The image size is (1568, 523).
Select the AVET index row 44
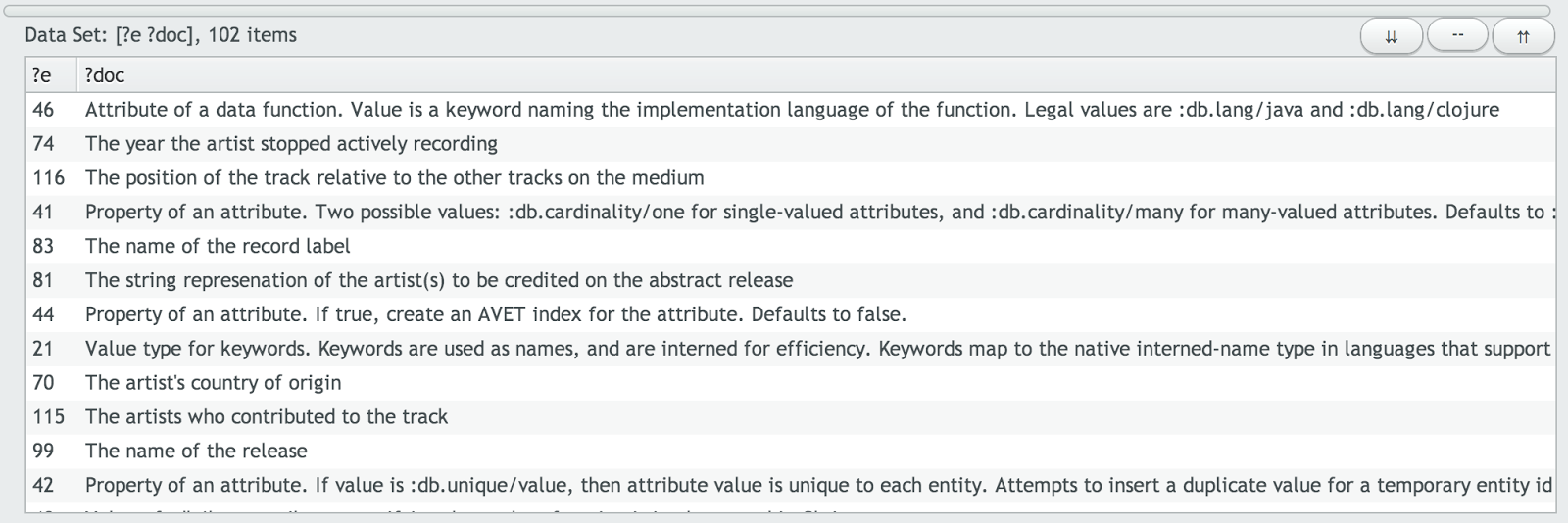(791, 314)
